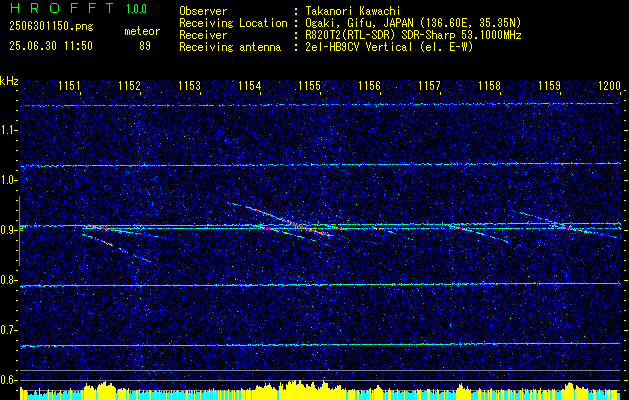
Task: Click time marker 1157
Action: [x=429, y=85]
